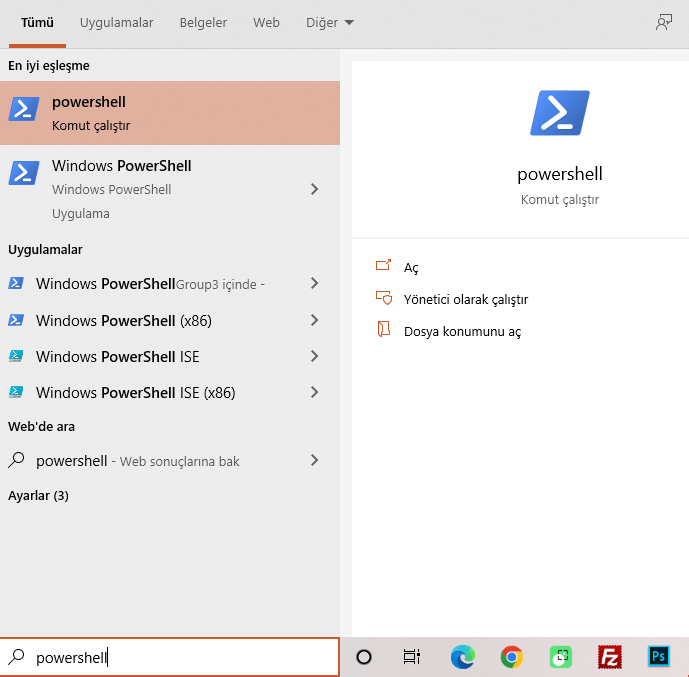Click the large PowerShell preview icon

pos(560,113)
